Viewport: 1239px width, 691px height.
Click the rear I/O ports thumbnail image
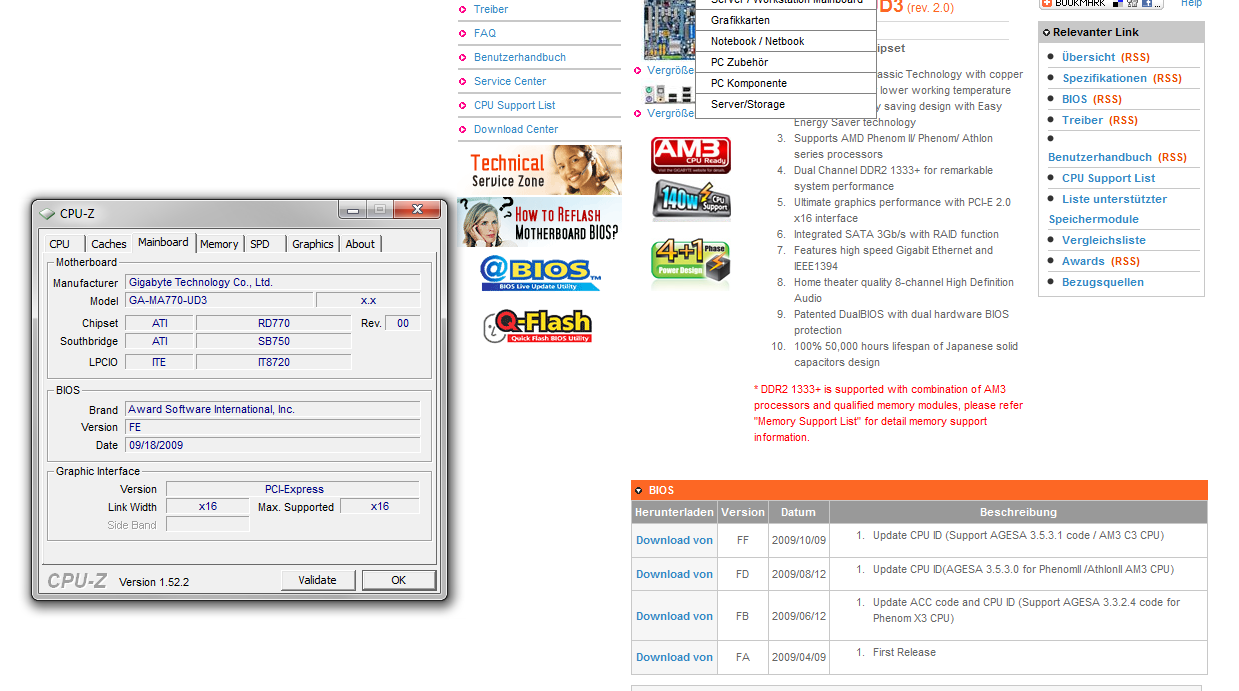coord(669,94)
